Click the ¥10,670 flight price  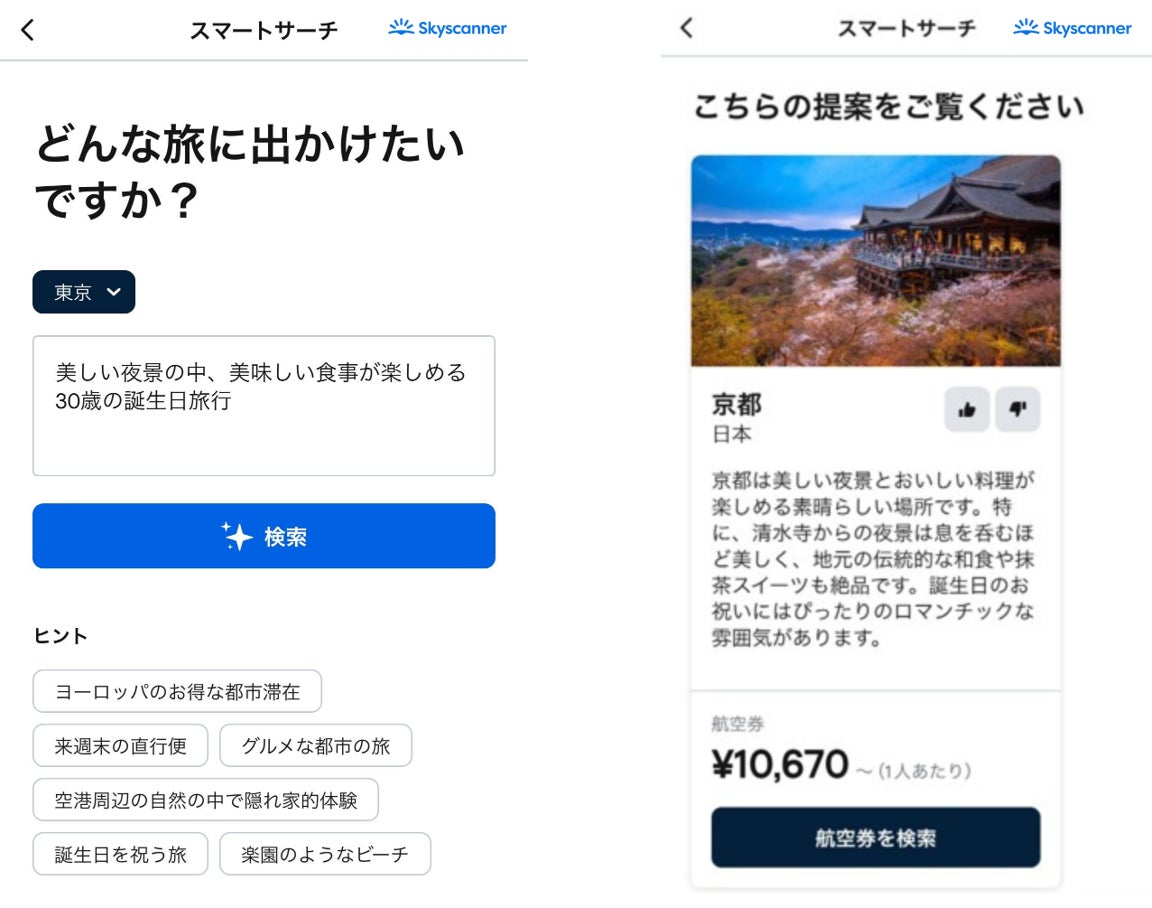click(x=780, y=765)
